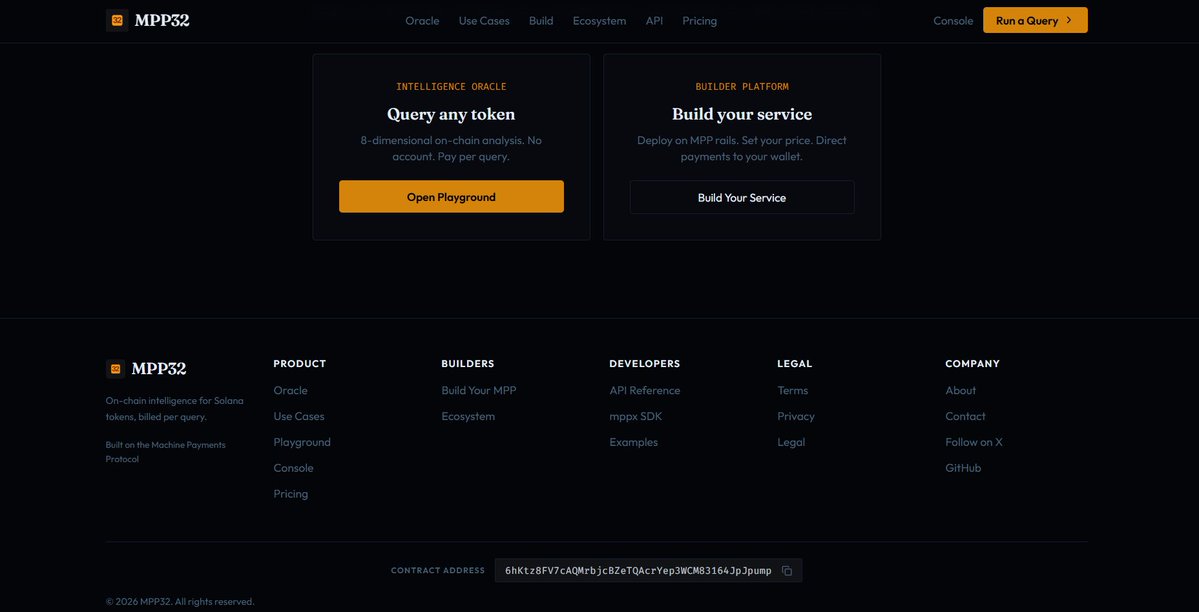Click the 2026 MPP32 copyright text
This screenshot has width=1199, height=612.
pyautogui.click(x=180, y=601)
